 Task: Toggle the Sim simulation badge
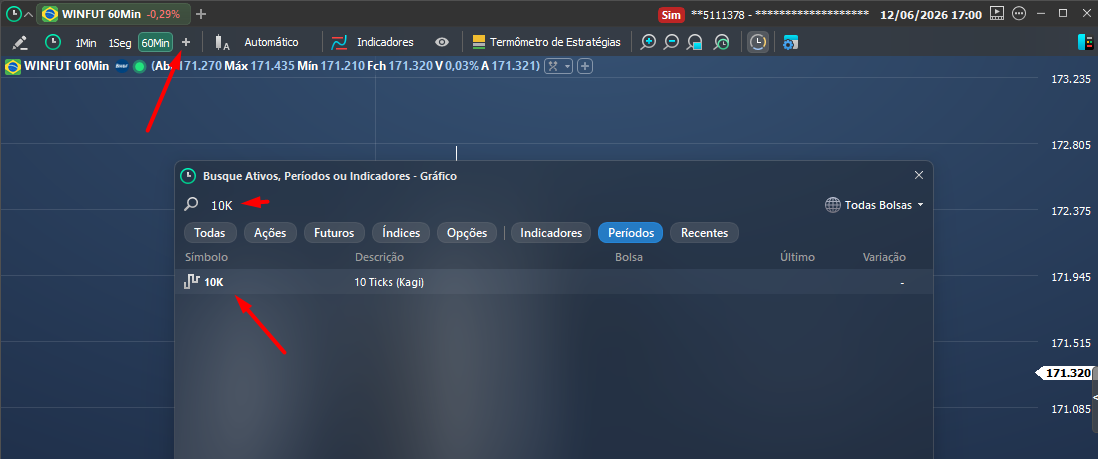point(671,14)
